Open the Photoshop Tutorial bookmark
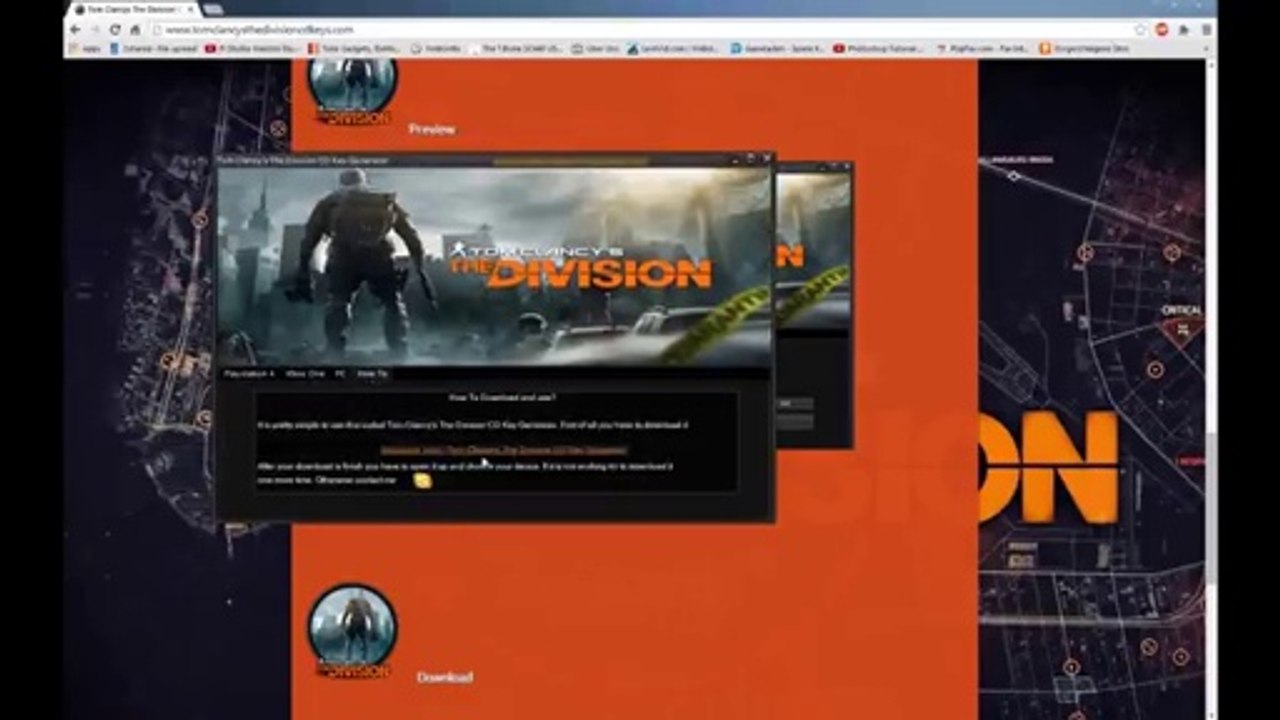The height and width of the screenshot is (720, 1280). [x=878, y=48]
